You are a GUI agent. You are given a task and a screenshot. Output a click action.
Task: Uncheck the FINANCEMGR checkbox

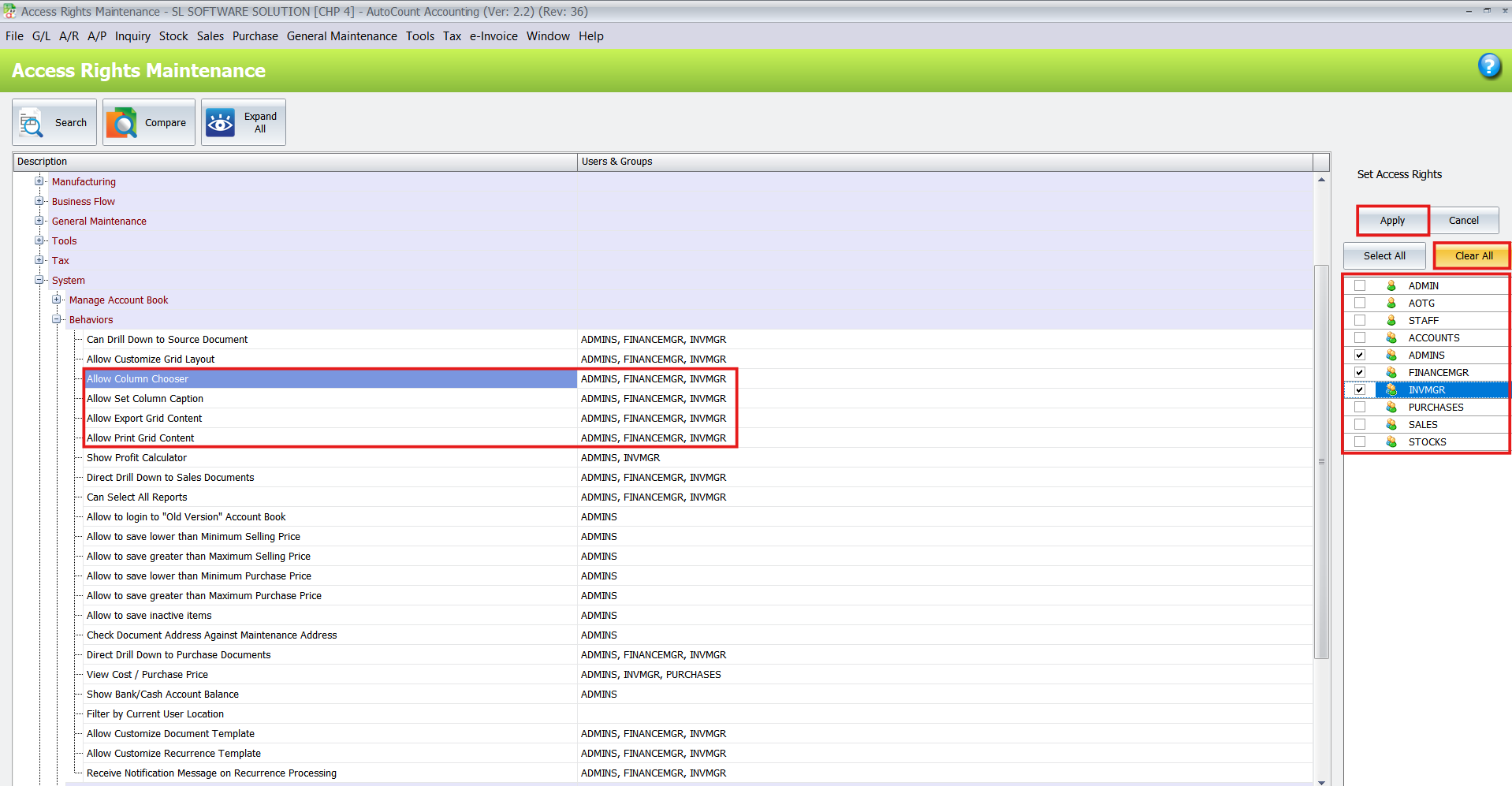[1360, 373]
